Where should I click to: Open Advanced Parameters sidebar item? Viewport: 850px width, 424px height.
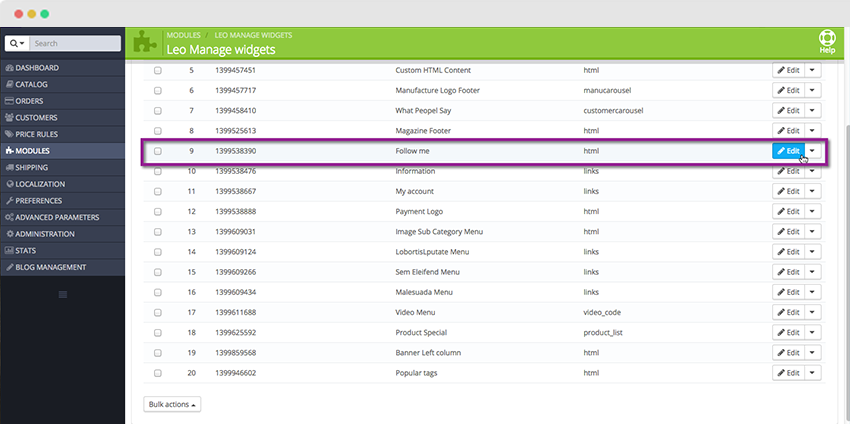point(57,217)
